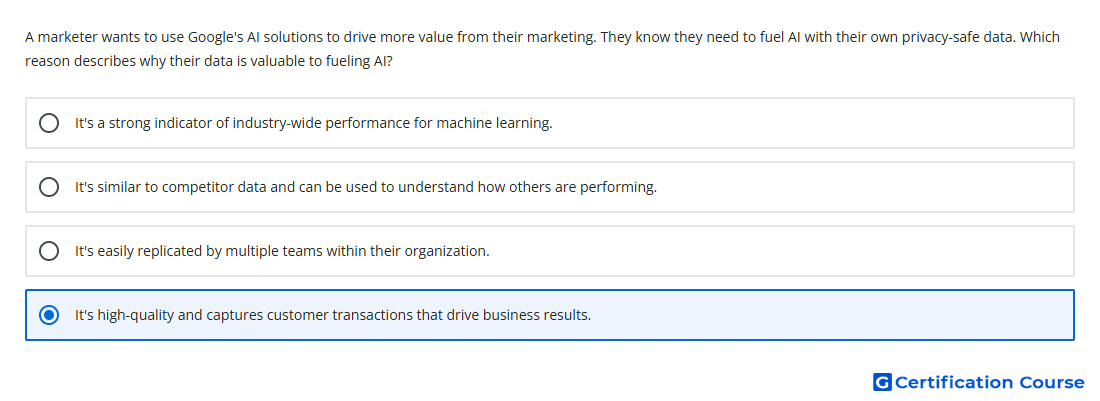
Task: Click the phrase 'Google's AI solutions' in the question
Action: [x=248, y=37]
